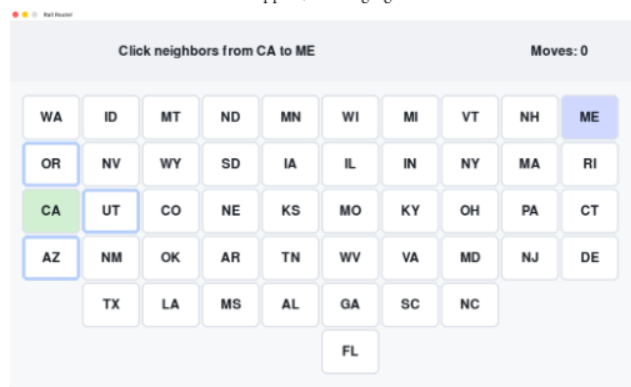This screenshot has width=631, height=387.
Task: Click the Moves counter label
Action: point(559,51)
